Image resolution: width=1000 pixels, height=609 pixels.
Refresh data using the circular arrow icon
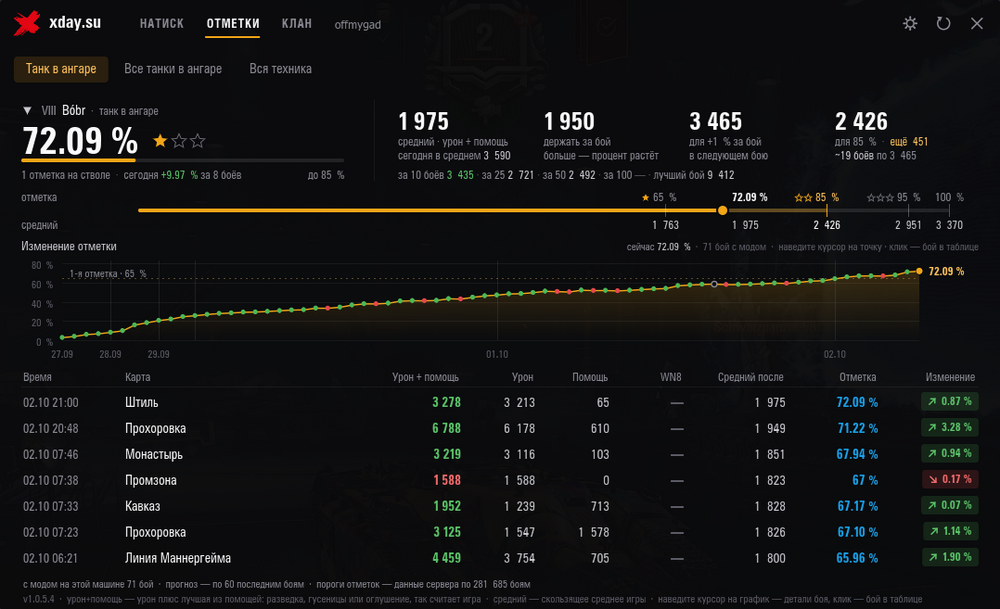click(943, 24)
